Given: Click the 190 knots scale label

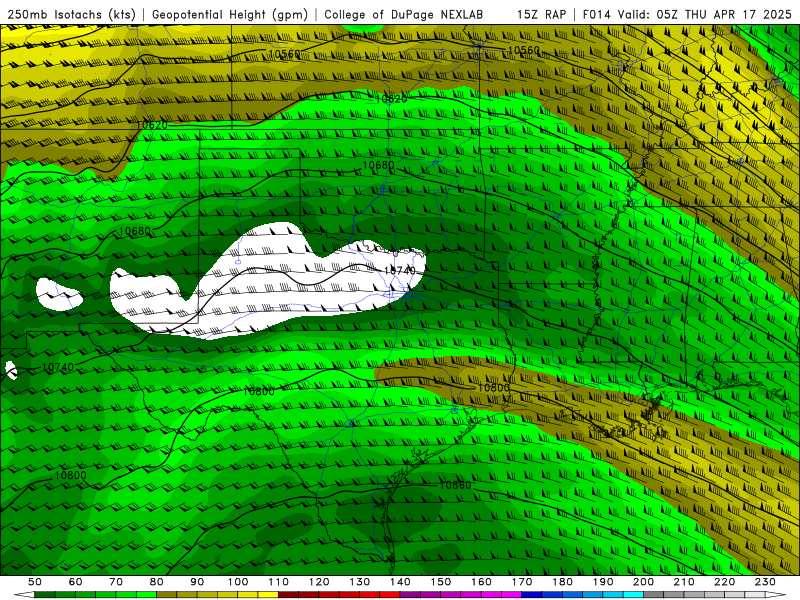Looking at the screenshot, I should (603, 582).
